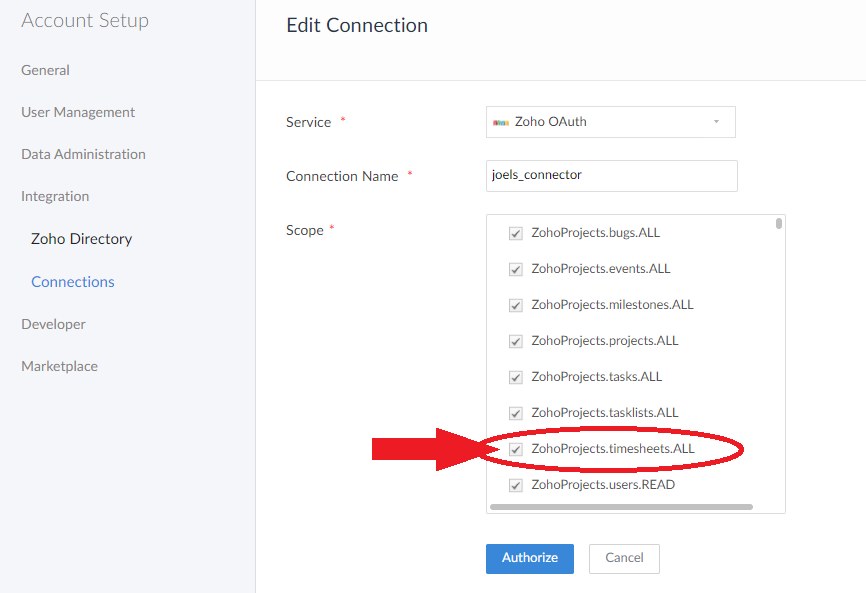
Task: Toggle ZohoProjects.users.READ checkbox
Action: point(516,486)
